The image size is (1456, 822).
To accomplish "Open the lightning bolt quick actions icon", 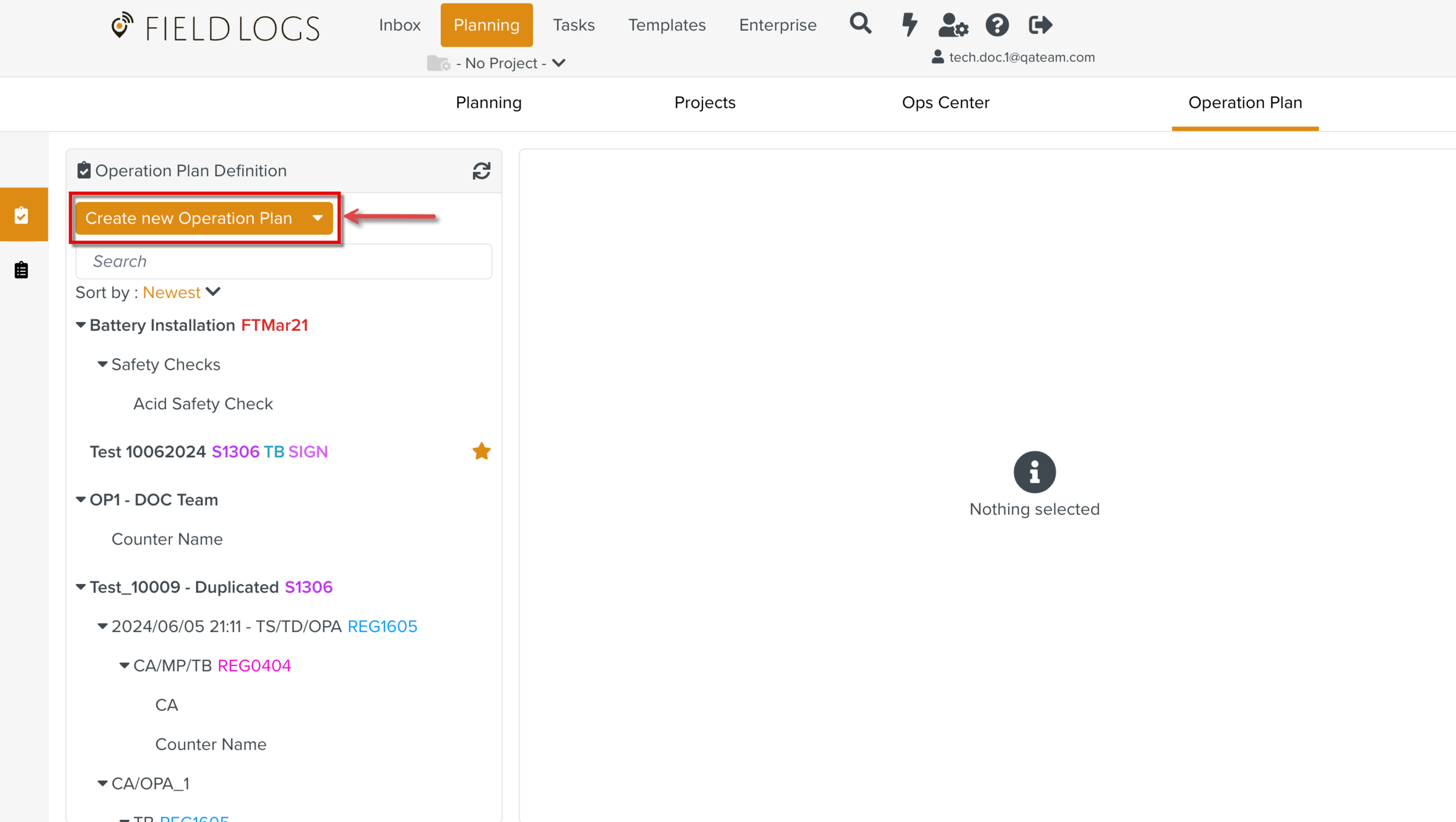I will [909, 24].
